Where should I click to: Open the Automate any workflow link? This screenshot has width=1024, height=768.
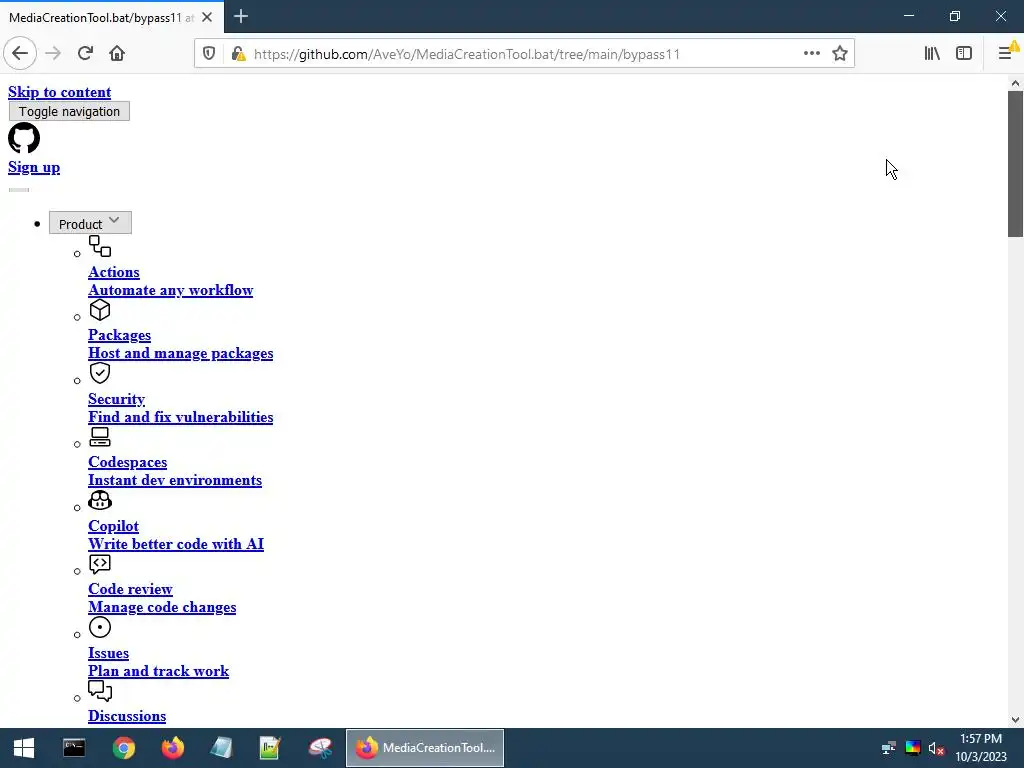pyautogui.click(x=170, y=290)
